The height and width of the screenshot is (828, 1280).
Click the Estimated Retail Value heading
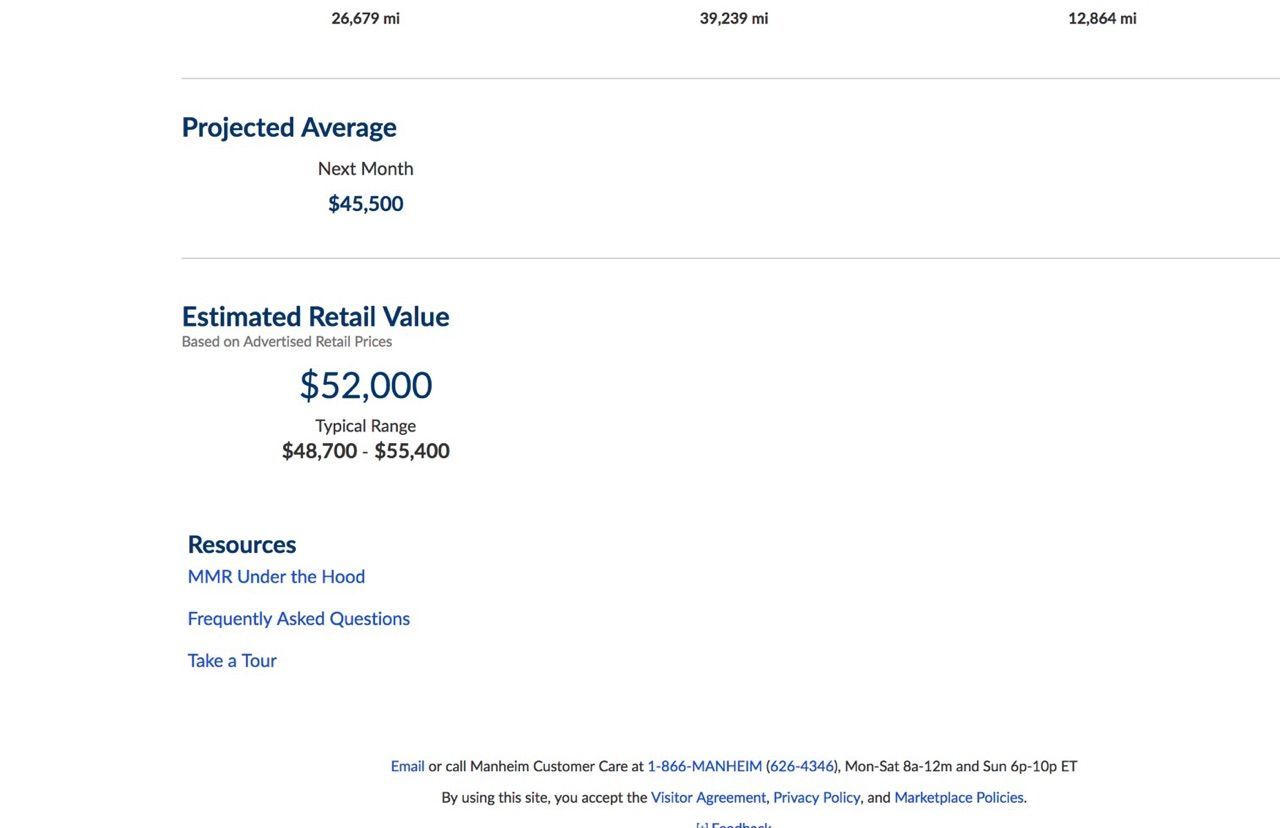pyautogui.click(x=315, y=317)
